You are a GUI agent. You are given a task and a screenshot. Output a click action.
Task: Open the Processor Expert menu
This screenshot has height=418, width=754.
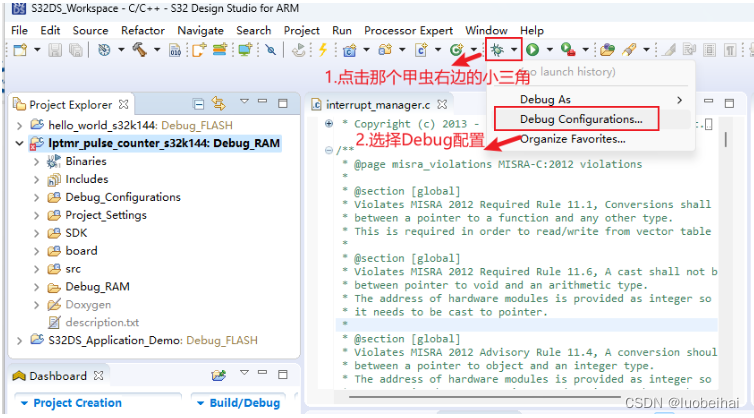[408, 30]
